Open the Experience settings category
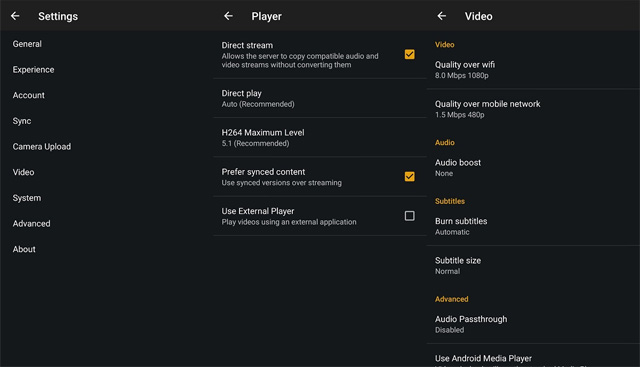640x367 pixels. click(33, 70)
